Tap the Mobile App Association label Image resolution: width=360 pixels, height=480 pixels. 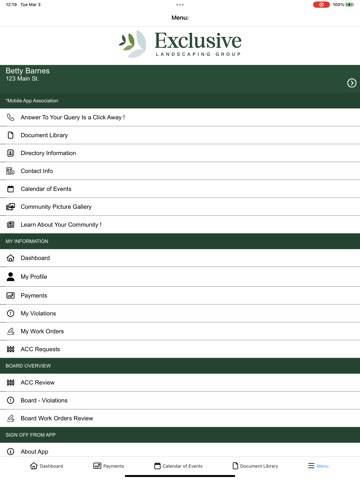(32, 101)
